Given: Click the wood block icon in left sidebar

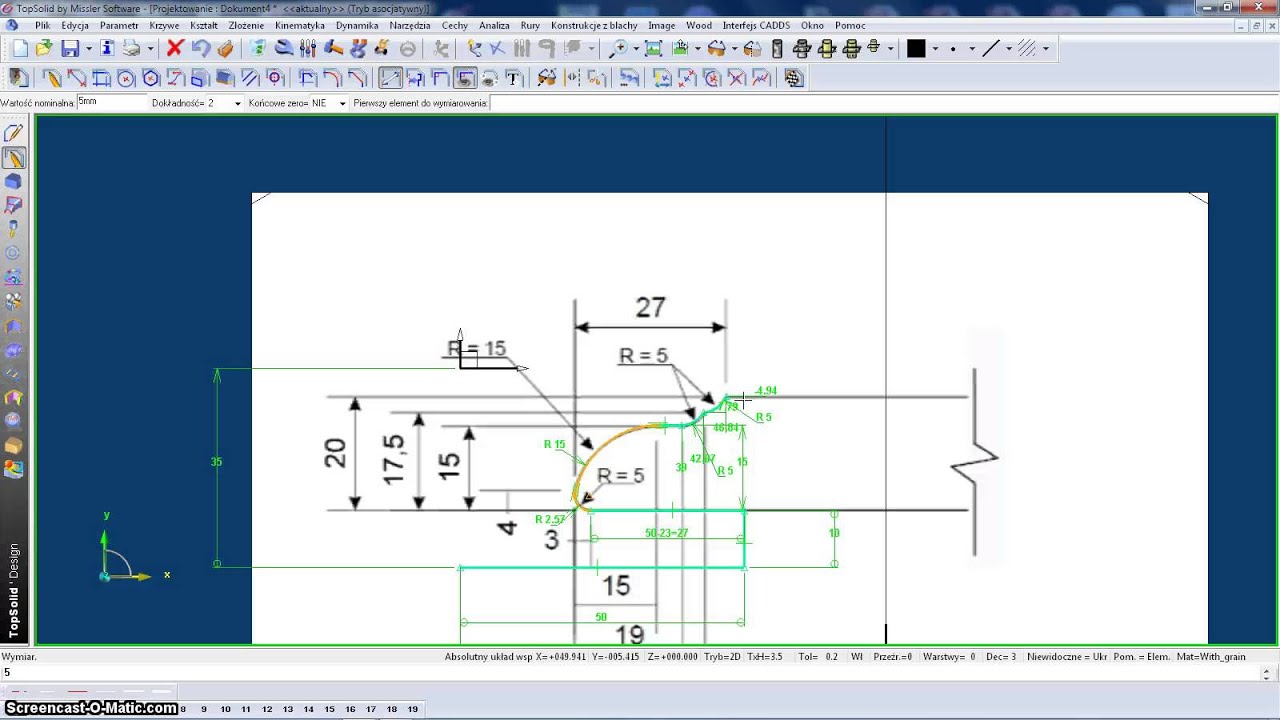Looking at the screenshot, I should [x=14, y=445].
